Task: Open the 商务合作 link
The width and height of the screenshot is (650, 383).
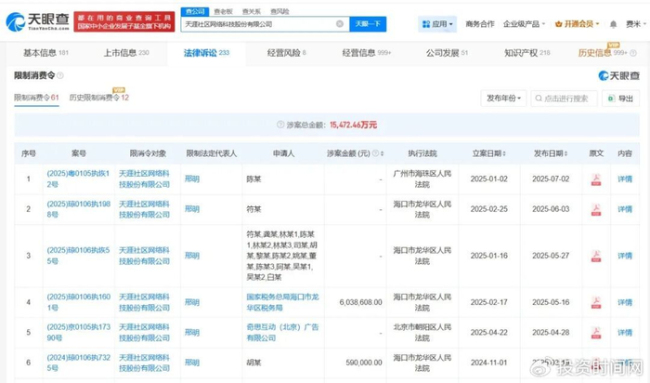Action: [480, 24]
